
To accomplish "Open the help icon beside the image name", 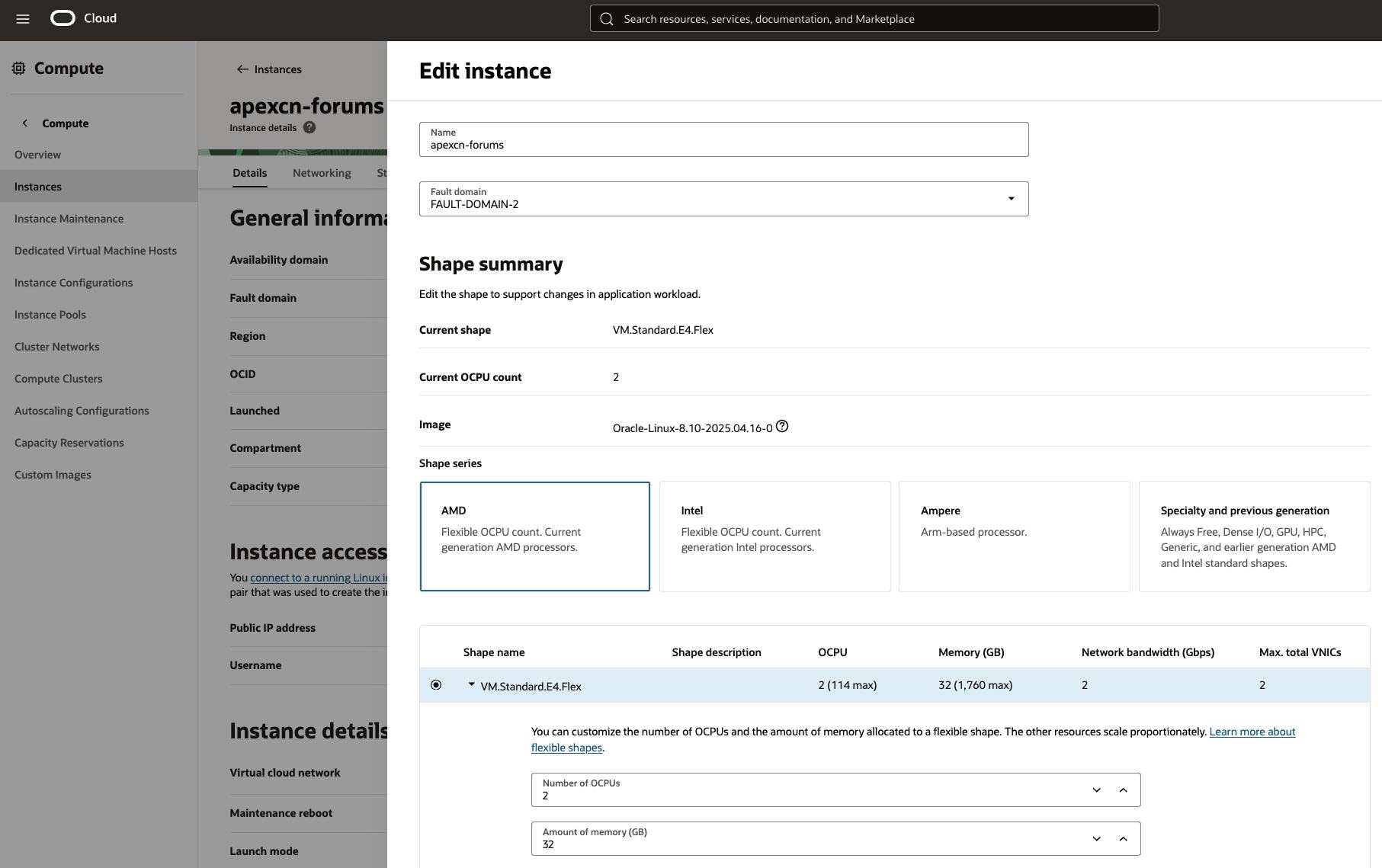I will 782,427.
